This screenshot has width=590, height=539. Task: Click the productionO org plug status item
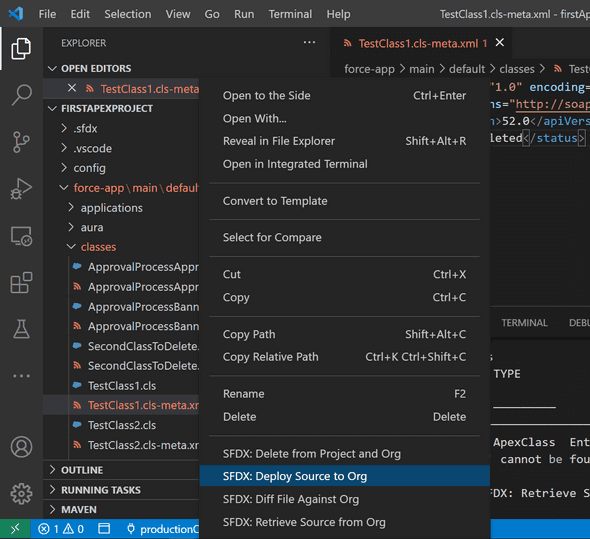pyautogui.click(x=162, y=529)
